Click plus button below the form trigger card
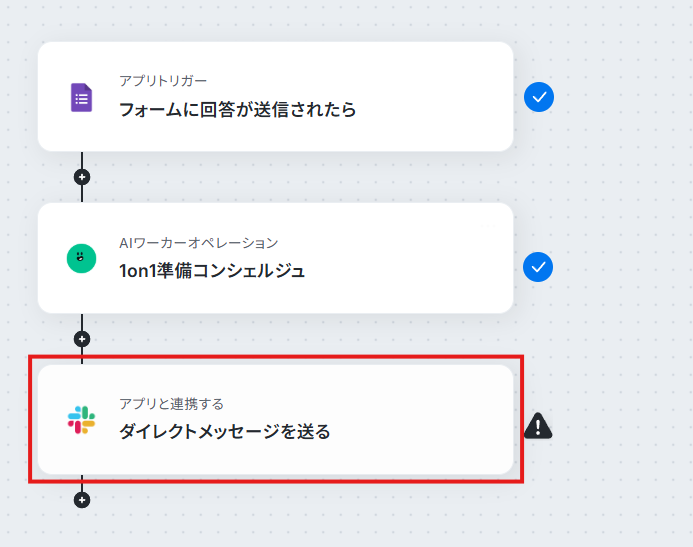This screenshot has height=547, width=693. 82,177
